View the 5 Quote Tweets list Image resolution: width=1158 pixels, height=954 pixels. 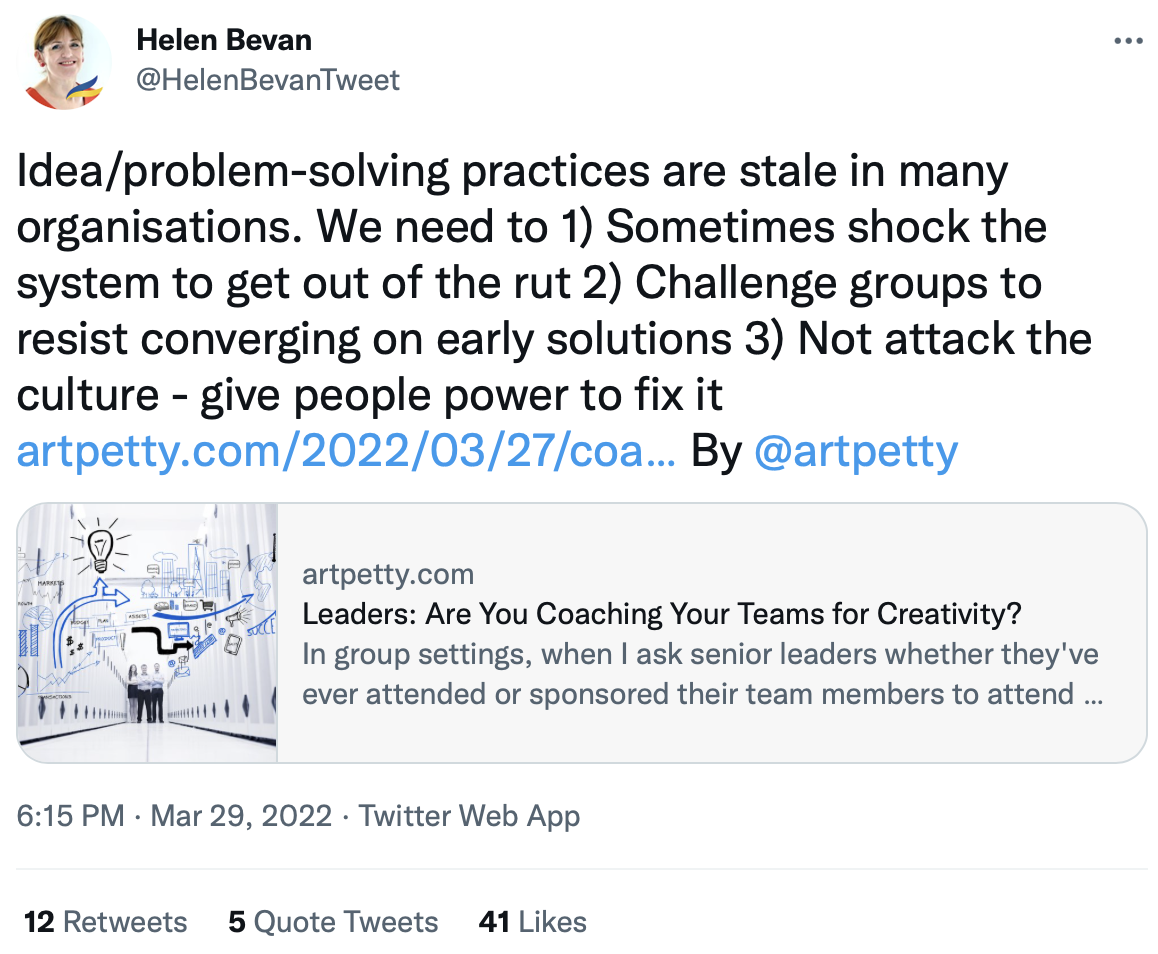pyautogui.click(x=333, y=922)
